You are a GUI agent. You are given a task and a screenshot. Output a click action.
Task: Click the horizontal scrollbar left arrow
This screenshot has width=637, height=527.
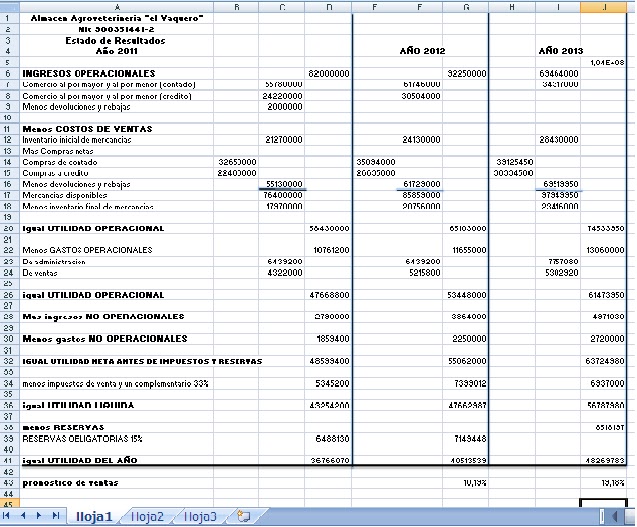615,516
